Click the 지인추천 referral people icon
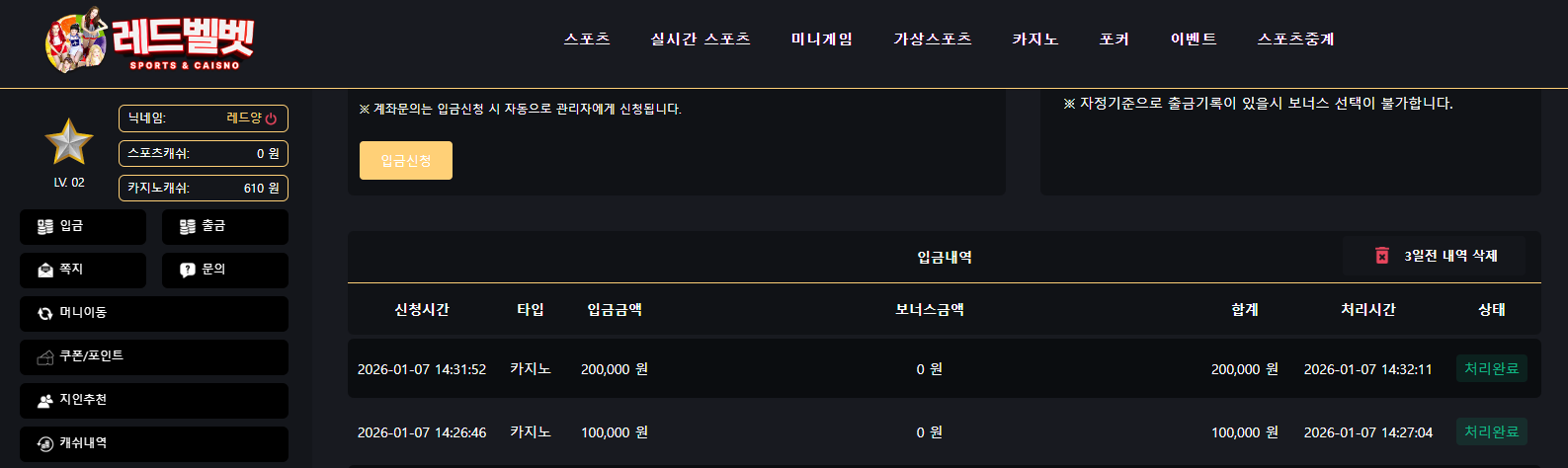Screen dimensions: 1568x468 coord(45,401)
